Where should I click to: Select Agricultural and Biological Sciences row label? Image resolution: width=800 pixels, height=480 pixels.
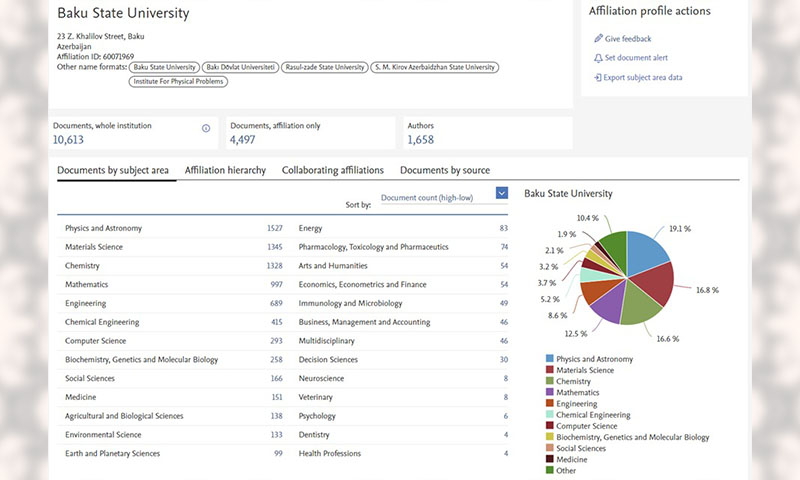pyautogui.click(x=124, y=416)
